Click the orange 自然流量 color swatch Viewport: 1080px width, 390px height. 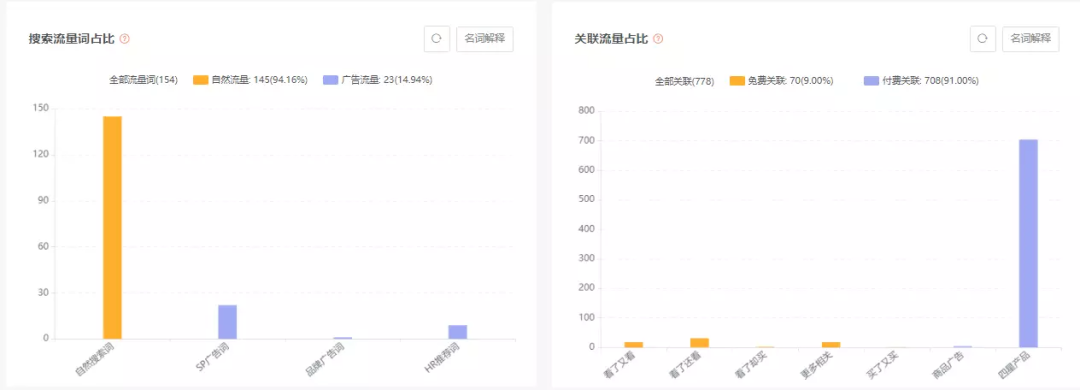(x=200, y=80)
